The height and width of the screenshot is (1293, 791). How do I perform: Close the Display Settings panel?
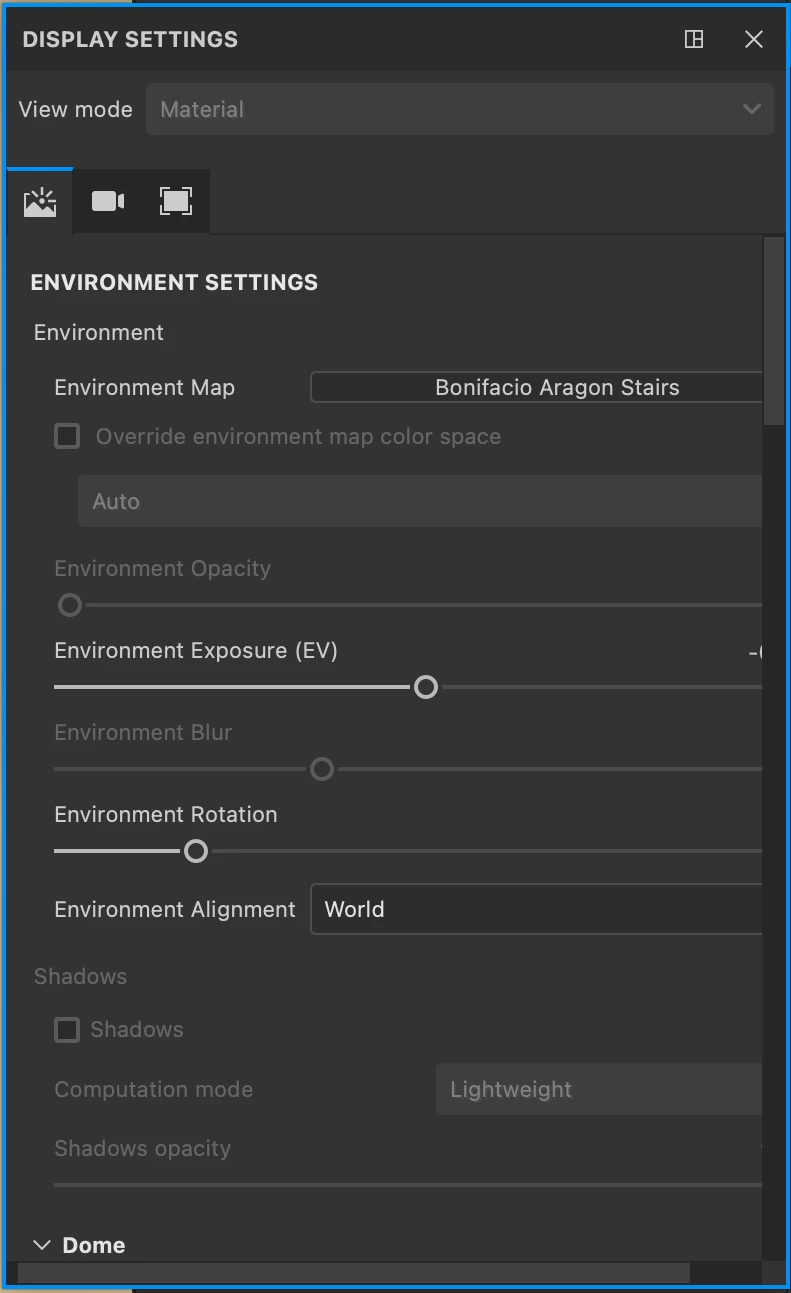pos(754,39)
